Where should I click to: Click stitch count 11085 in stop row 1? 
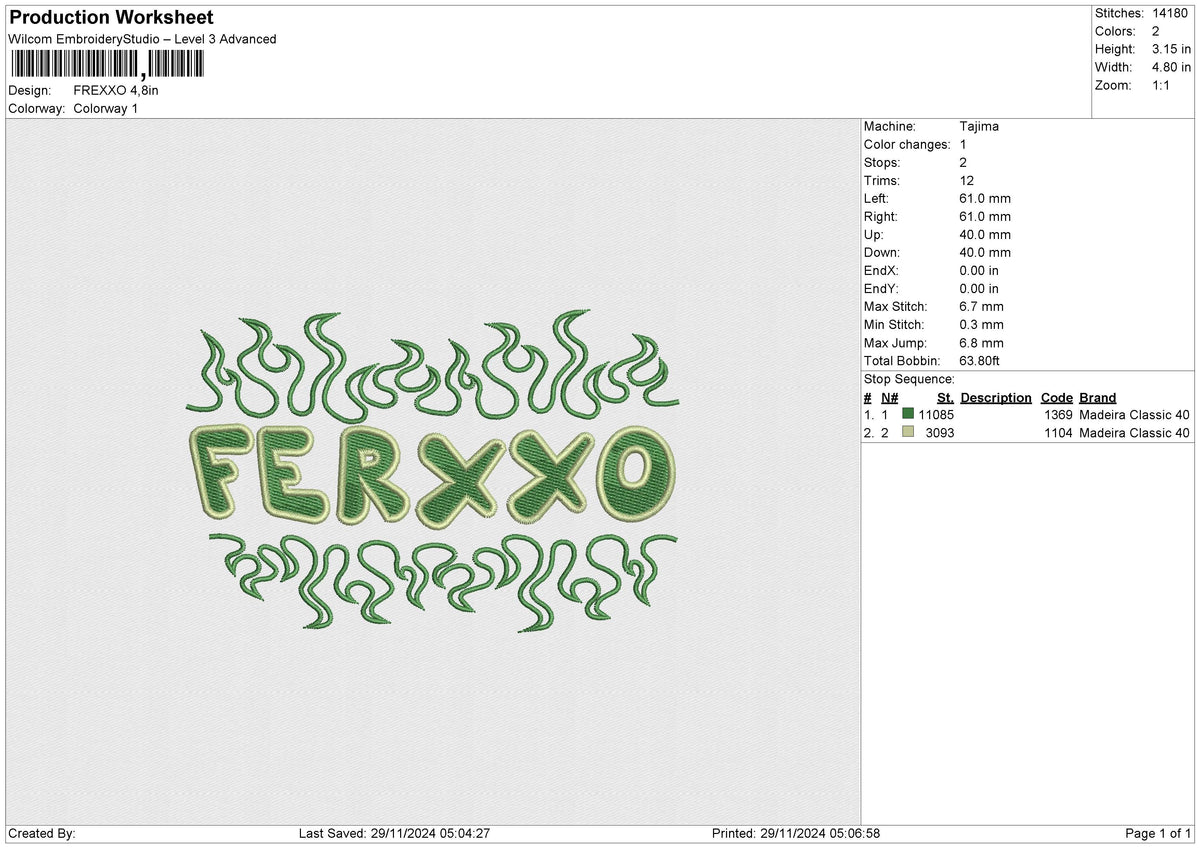(936, 414)
